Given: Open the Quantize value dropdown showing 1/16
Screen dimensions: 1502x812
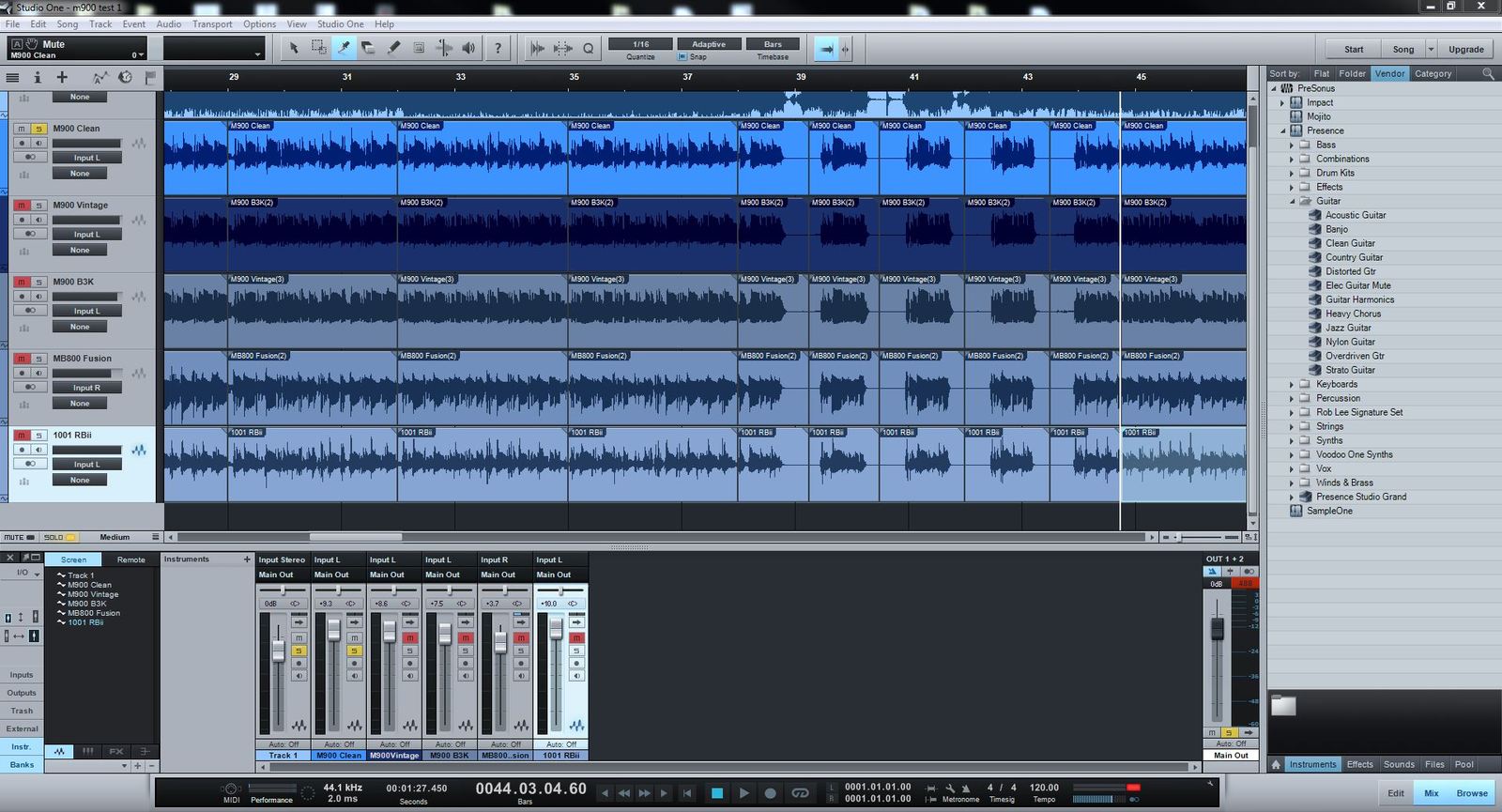Looking at the screenshot, I should (640, 44).
